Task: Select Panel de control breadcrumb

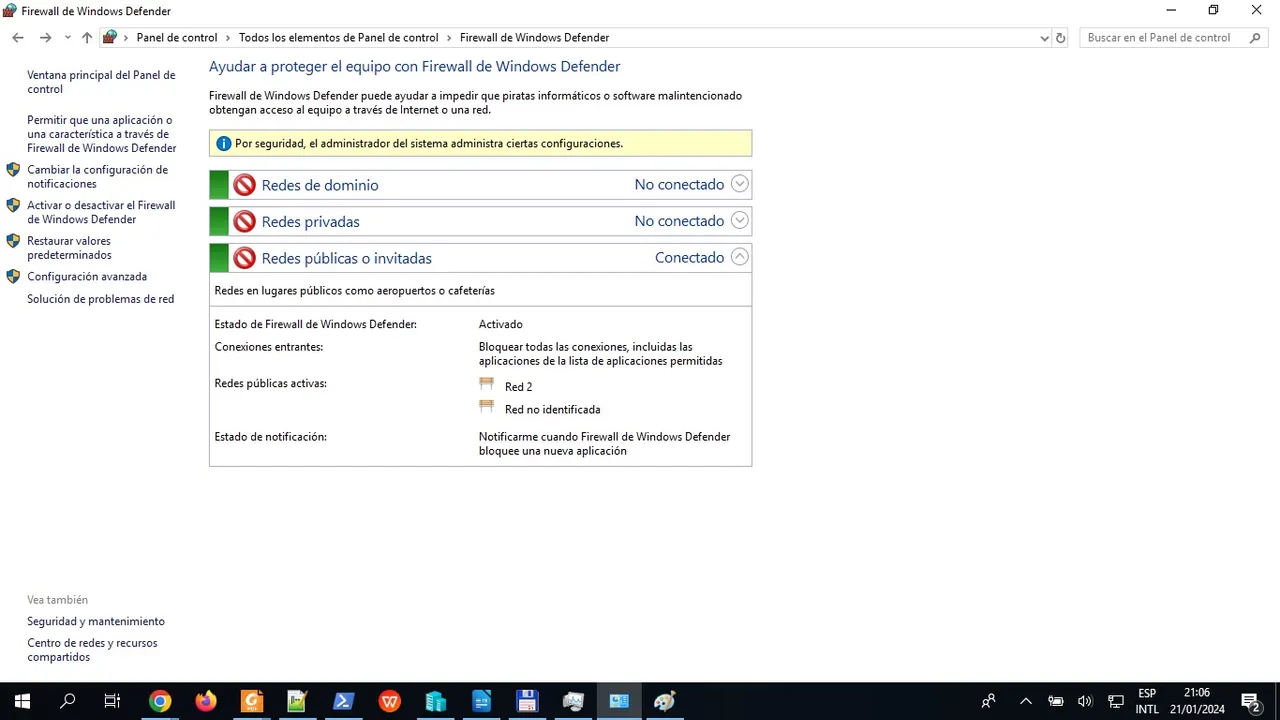Action: [x=177, y=38]
